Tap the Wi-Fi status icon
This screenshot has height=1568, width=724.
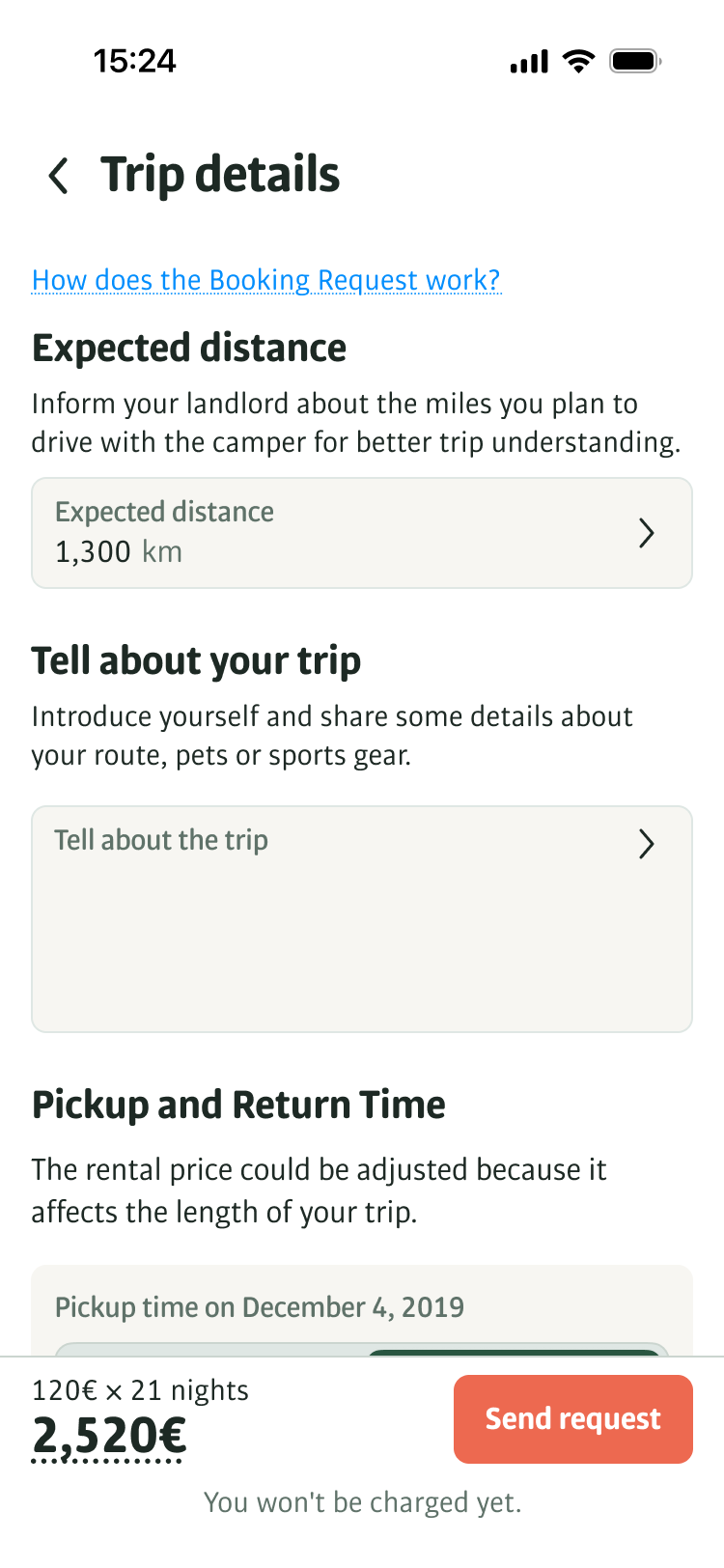579,63
